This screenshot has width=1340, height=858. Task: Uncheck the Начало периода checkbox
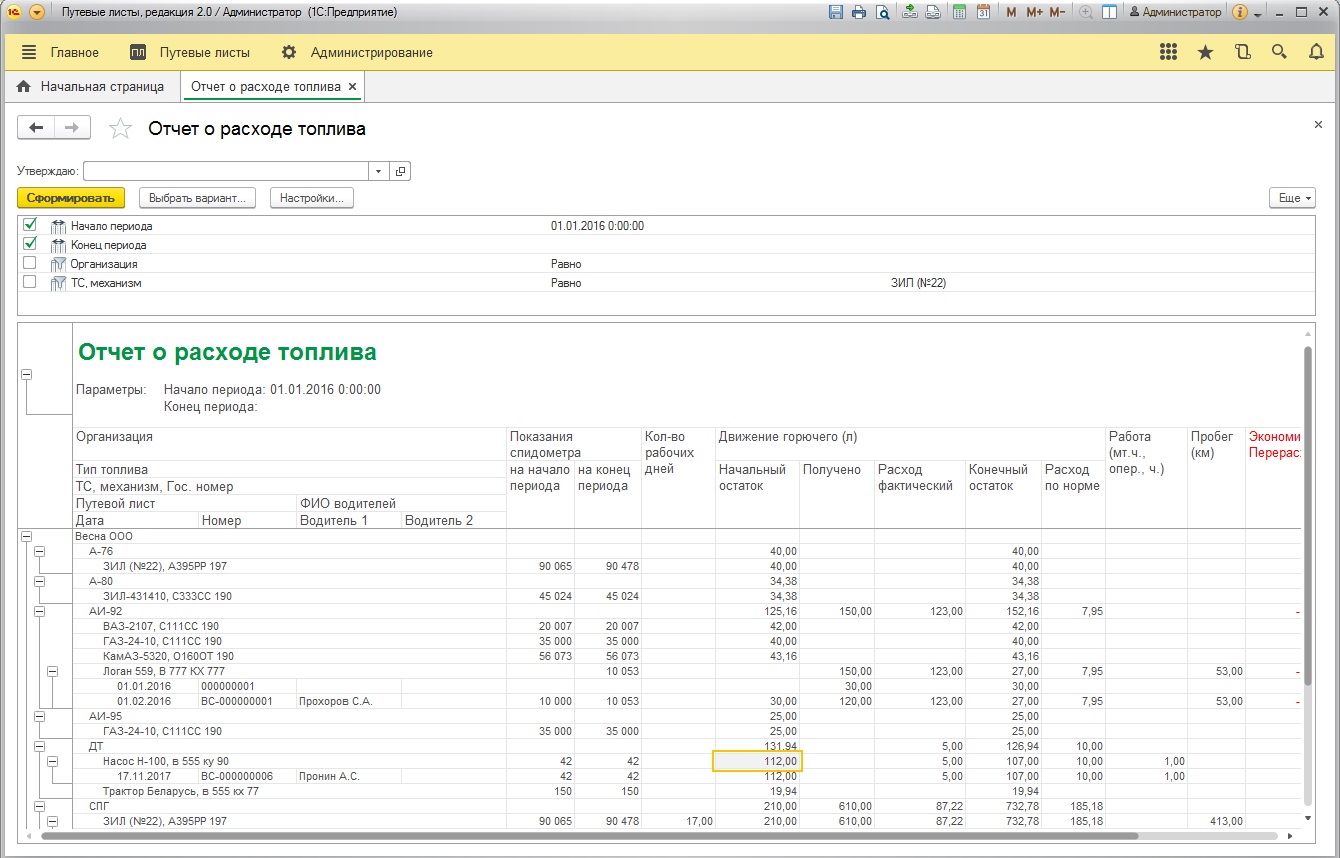29,225
